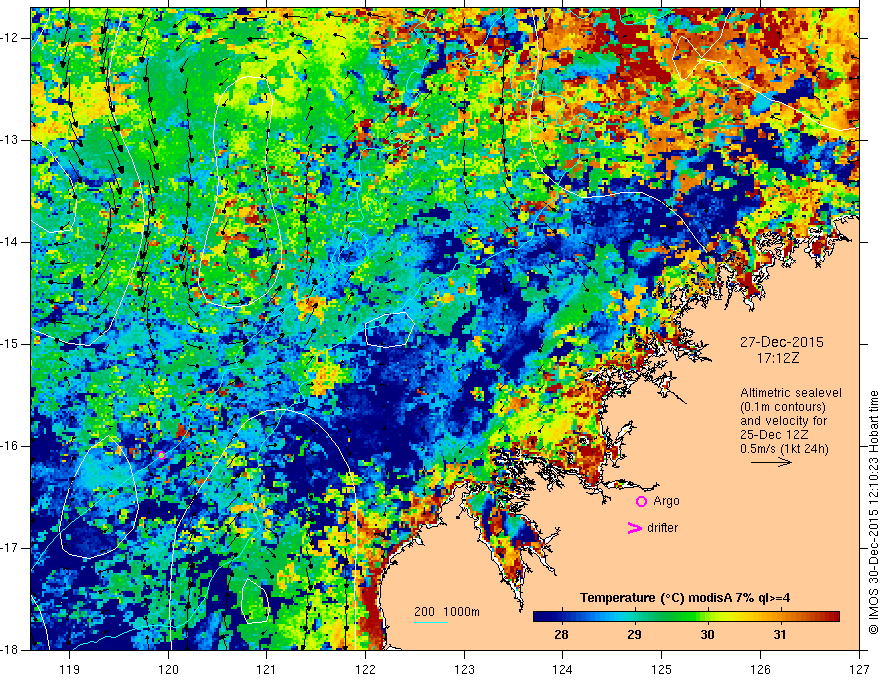Image resolution: width=880 pixels, height=680 pixels.
Task: Click the longitude axis label '120'
Action: click(168, 669)
